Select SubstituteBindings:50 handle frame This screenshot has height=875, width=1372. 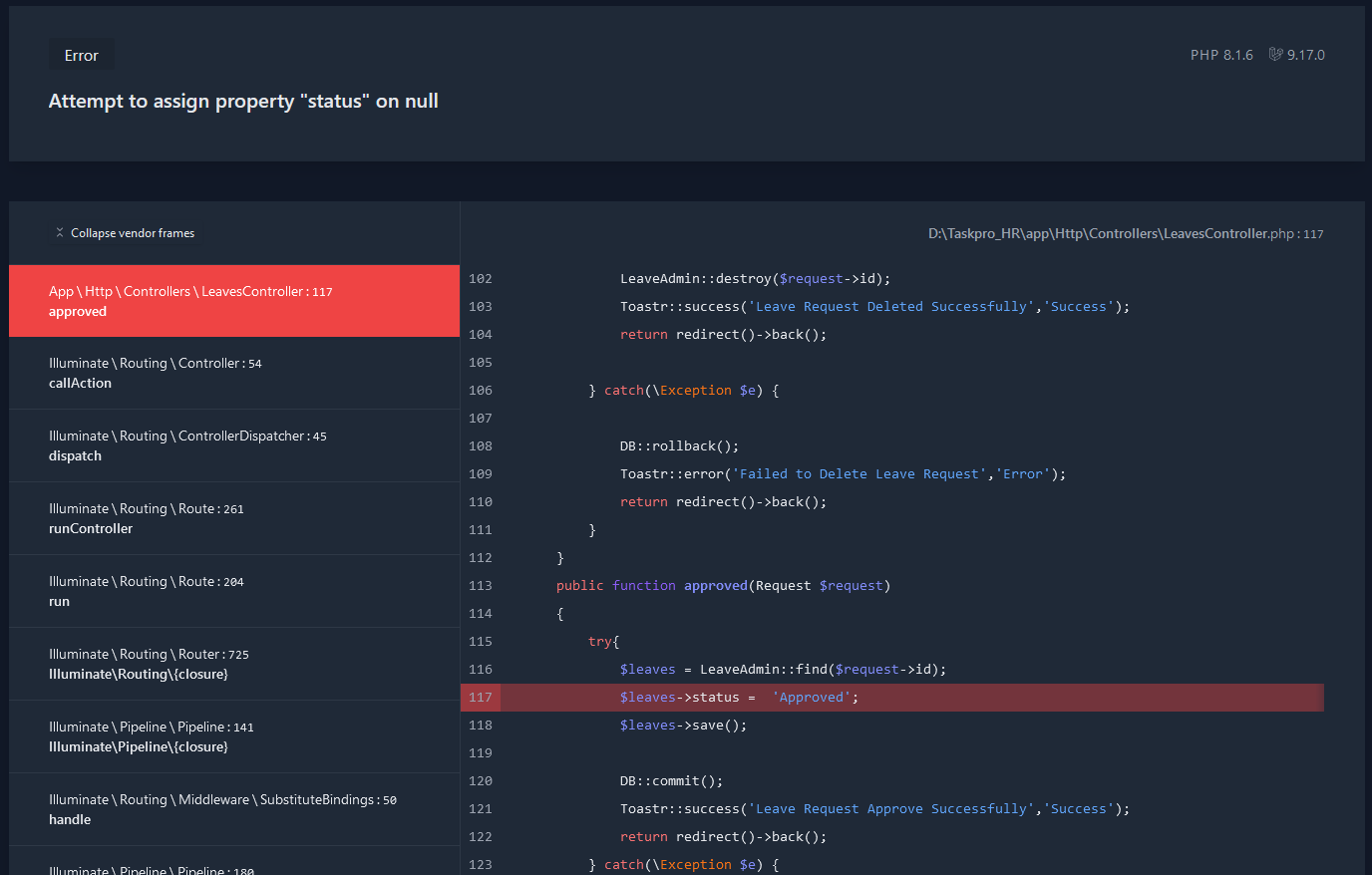pyautogui.click(x=234, y=809)
